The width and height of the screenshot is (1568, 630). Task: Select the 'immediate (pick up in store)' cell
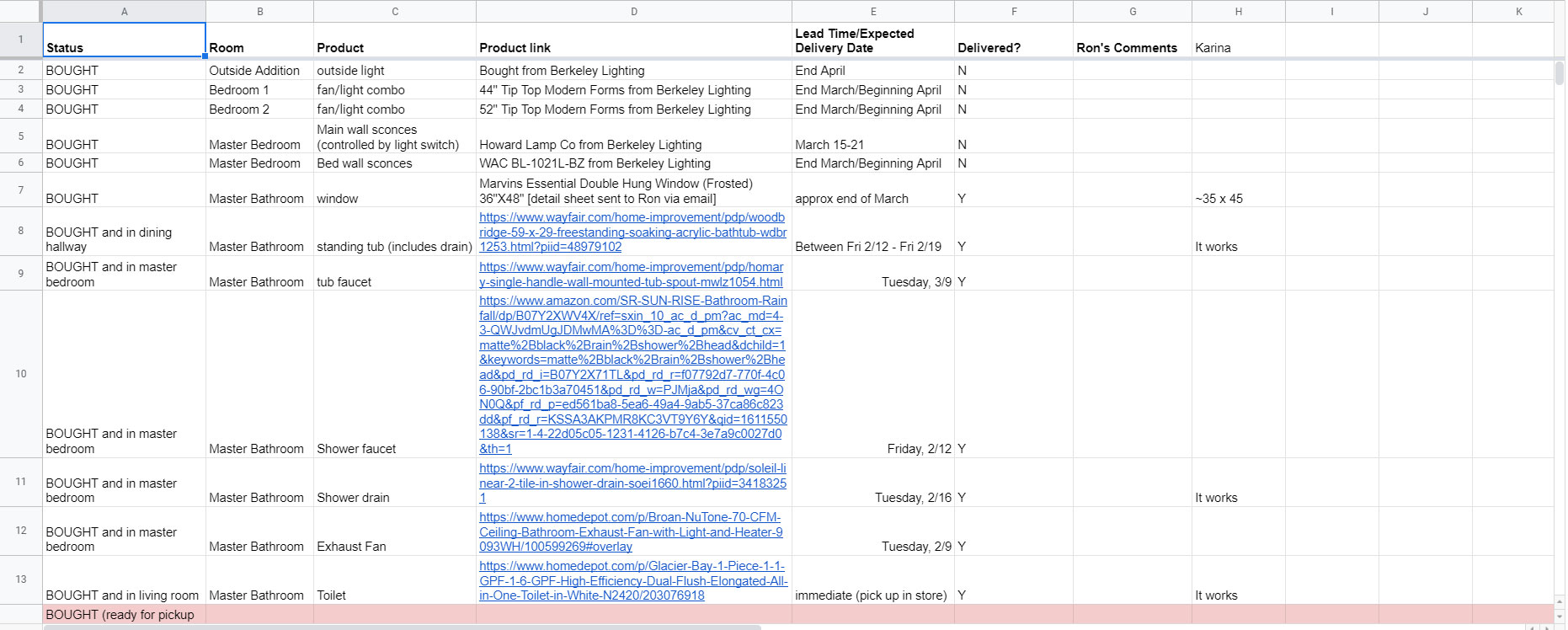tap(873, 580)
